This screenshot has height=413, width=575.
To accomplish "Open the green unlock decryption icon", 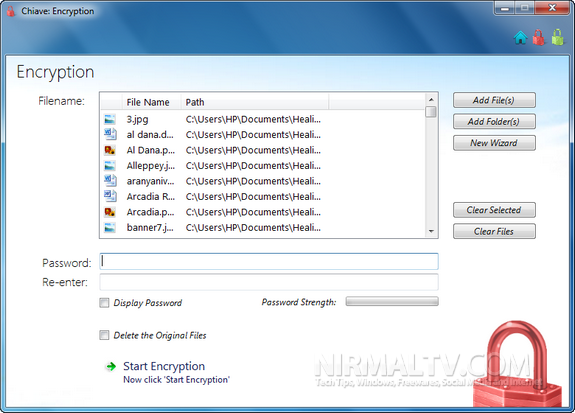I will tap(557, 37).
